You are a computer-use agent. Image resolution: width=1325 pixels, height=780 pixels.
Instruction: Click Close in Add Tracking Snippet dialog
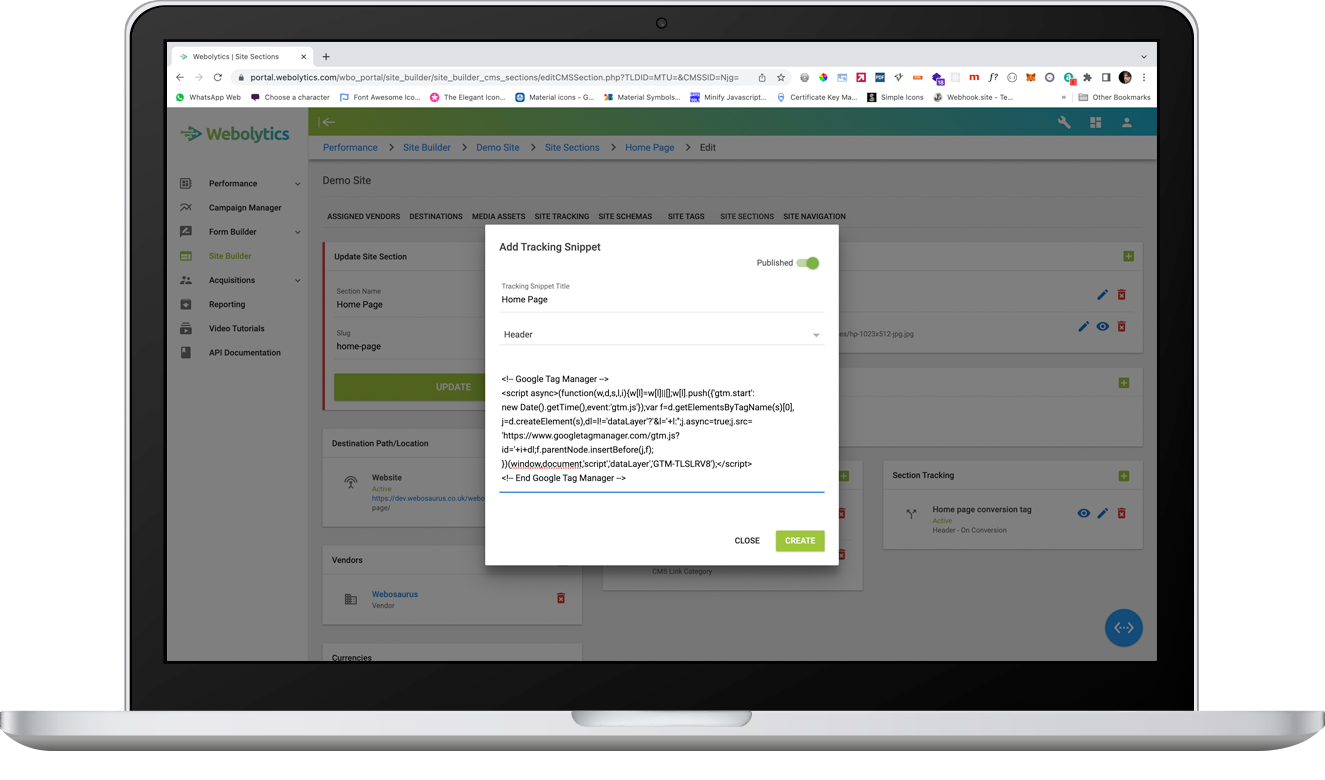point(747,541)
